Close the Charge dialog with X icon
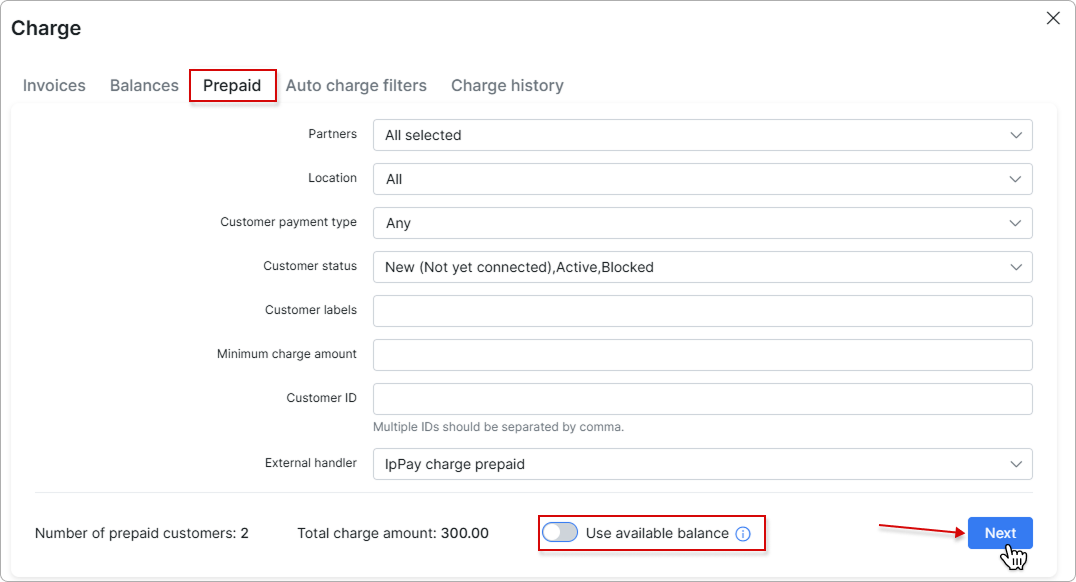Image resolution: width=1076 pixels, height=582 pixels. tap(1052, 18)
